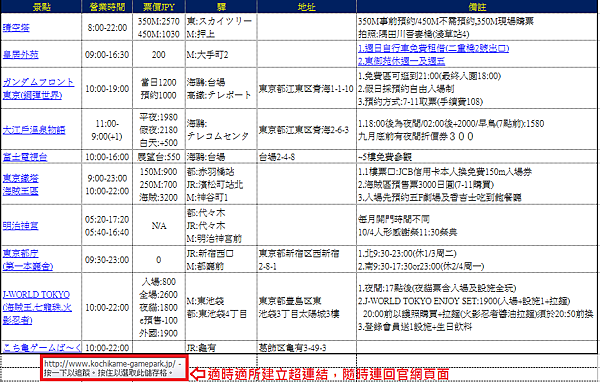The height and width of the screenshot is (382, 600).
Task: Select the 備註 header cell
Action: coord(477,7)
